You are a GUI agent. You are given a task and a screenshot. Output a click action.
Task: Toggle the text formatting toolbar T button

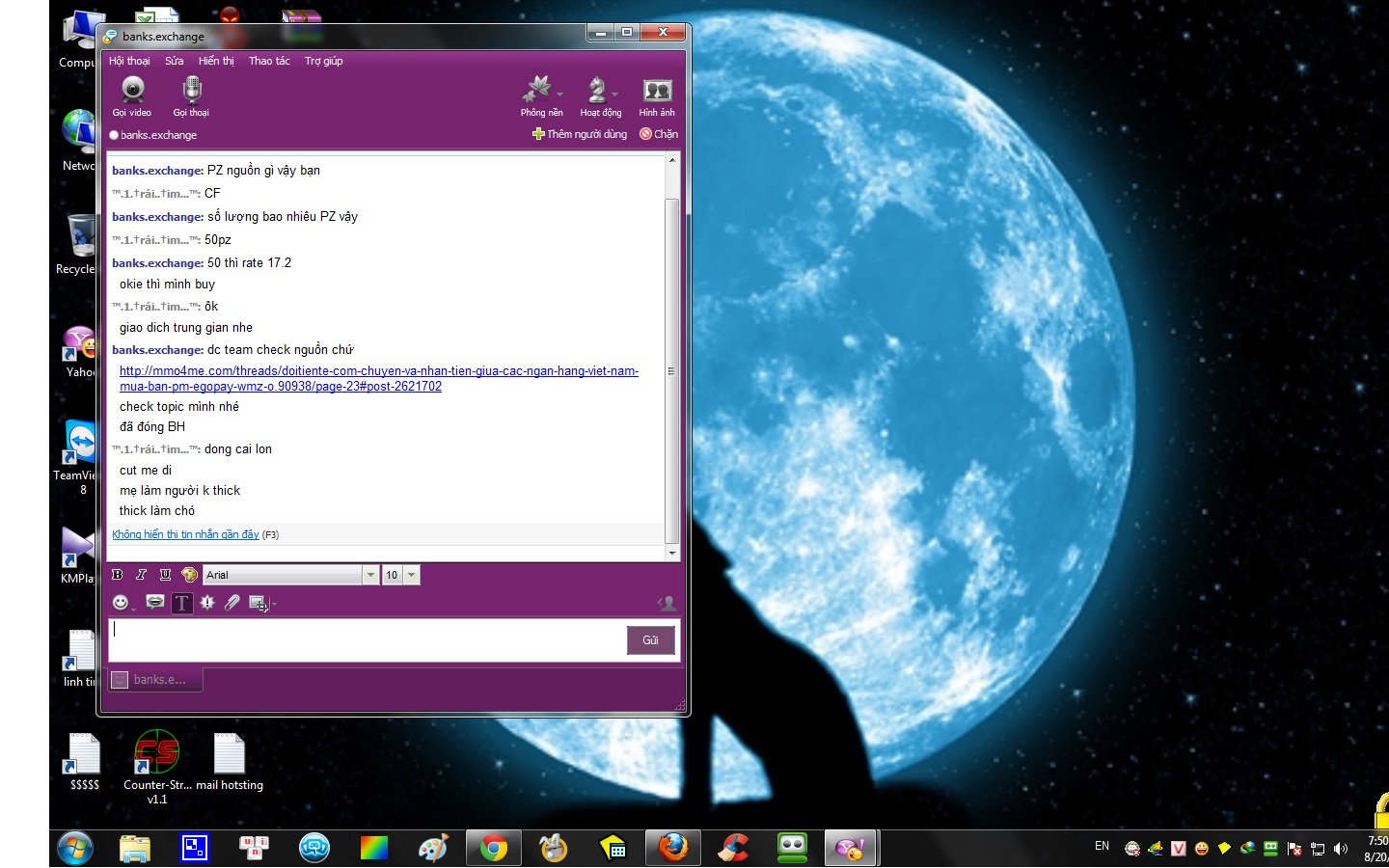(x=181, y=603)
